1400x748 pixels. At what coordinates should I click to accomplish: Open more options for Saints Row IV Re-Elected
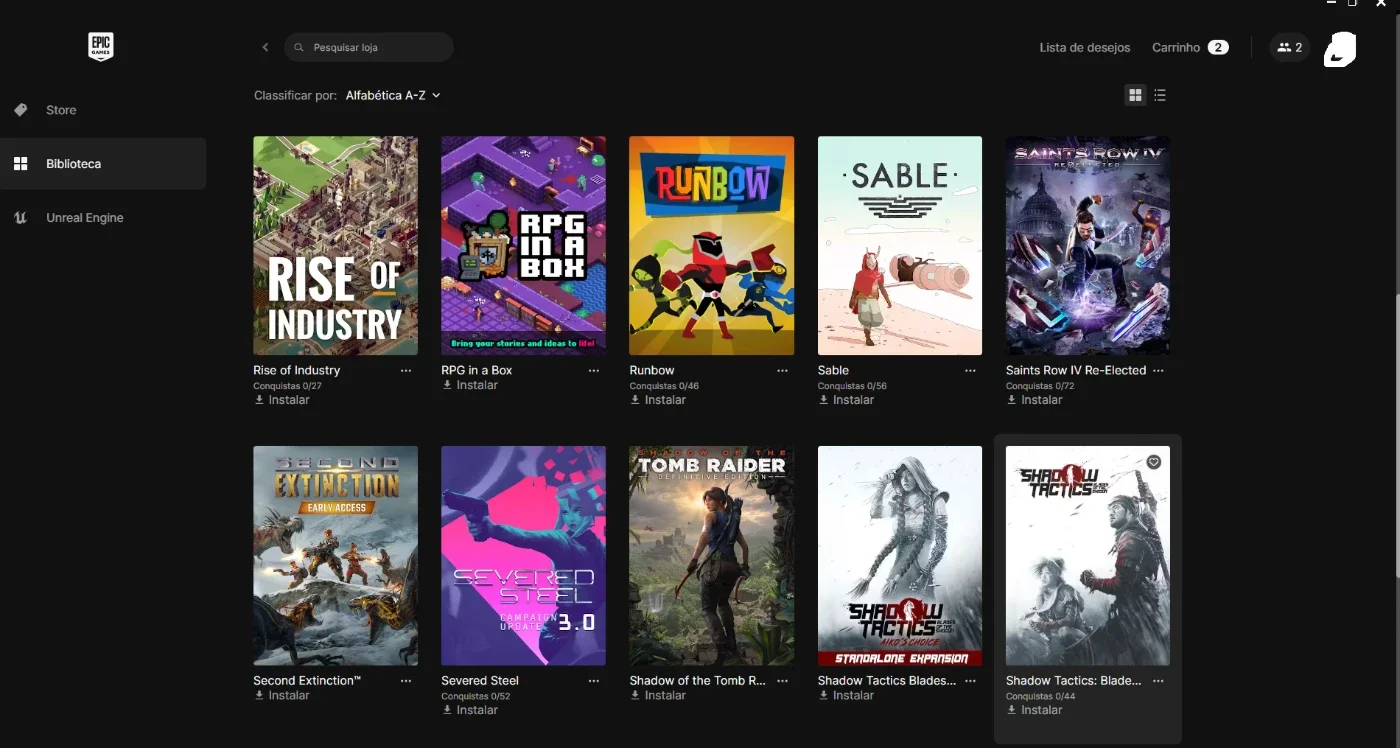(x=1158, y=370)
